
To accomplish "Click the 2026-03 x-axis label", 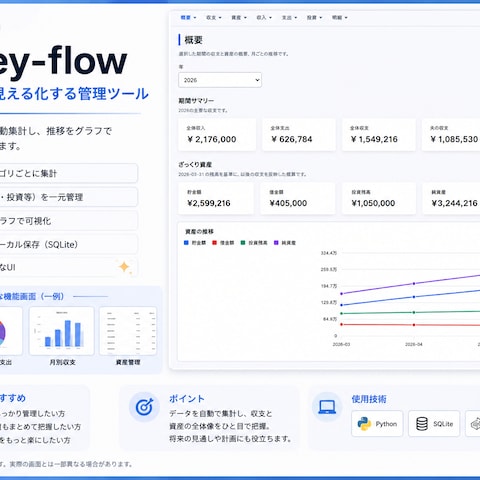I will click(341, 344).
